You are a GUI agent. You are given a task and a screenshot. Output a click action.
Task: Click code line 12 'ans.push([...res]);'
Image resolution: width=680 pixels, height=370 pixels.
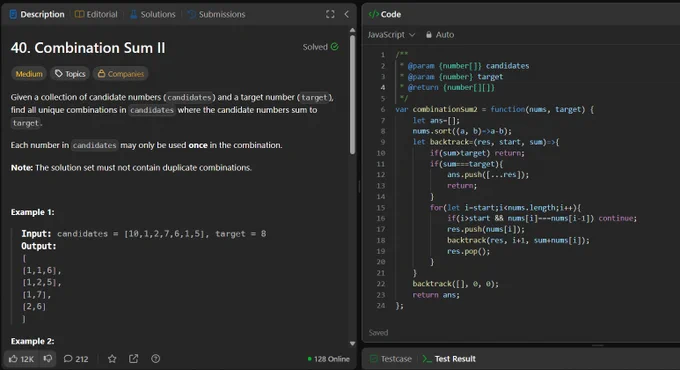click(488, 175)
